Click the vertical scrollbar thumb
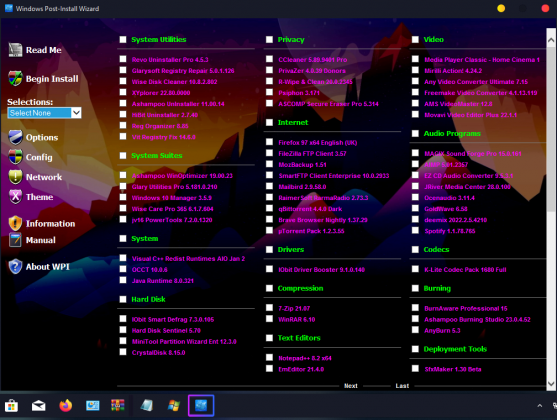This screenshot has height=420, width=557. (551, 129)
